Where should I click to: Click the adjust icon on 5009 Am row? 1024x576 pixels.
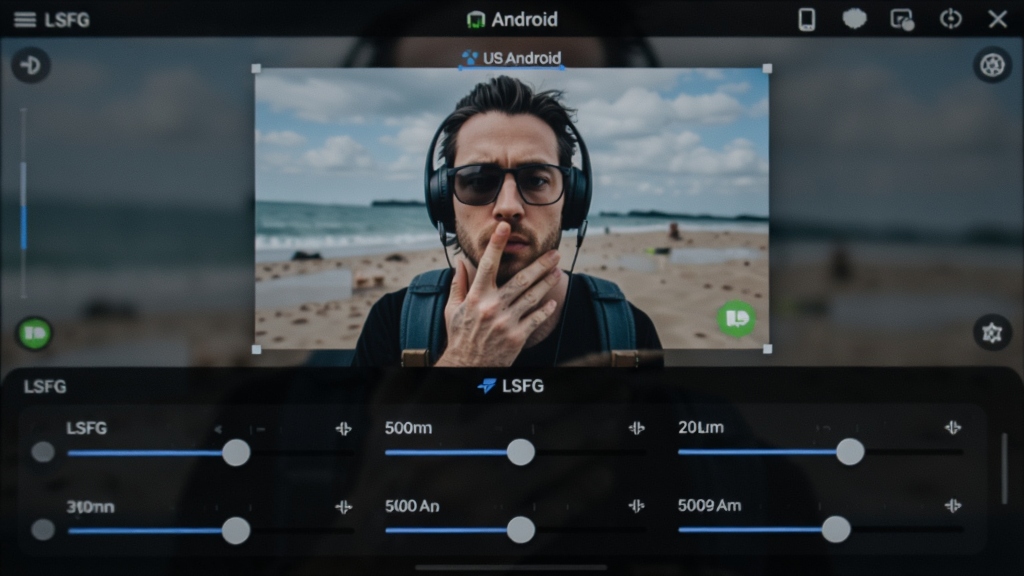pyautogui.click(x=953, y=505)
